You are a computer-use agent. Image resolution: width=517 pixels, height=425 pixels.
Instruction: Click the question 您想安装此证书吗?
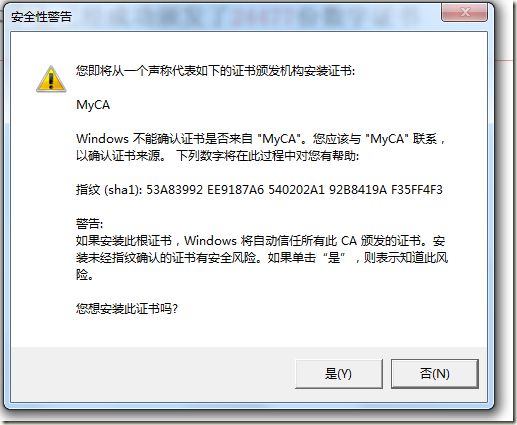127,309
